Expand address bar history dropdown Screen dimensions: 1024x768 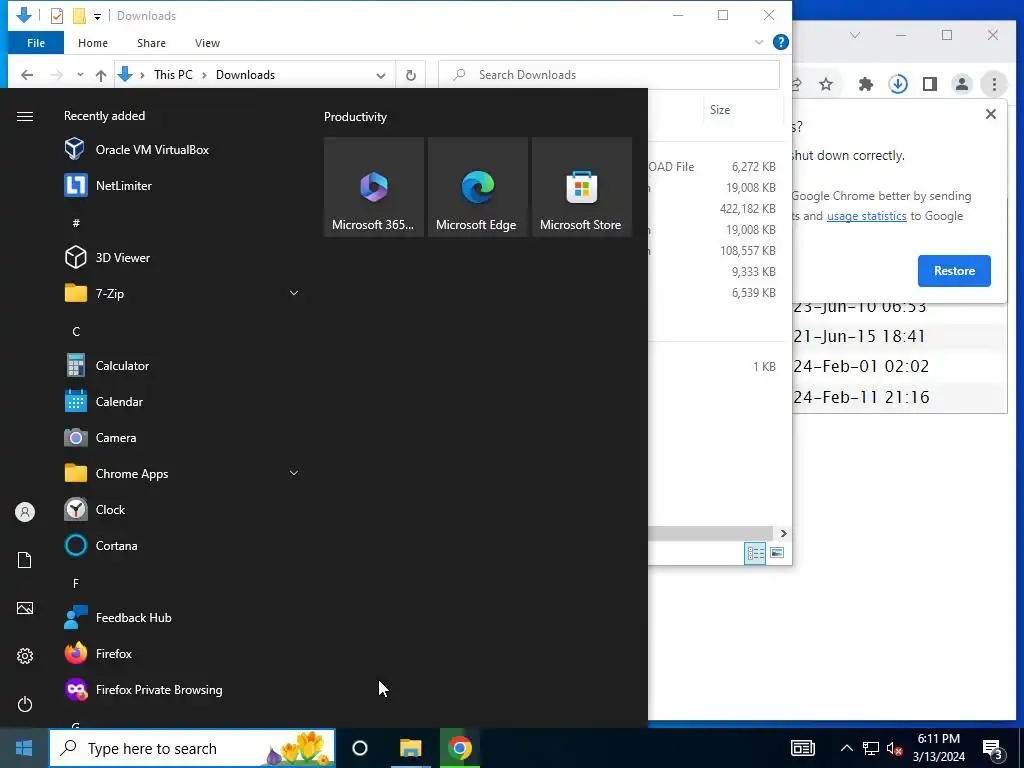381,75
